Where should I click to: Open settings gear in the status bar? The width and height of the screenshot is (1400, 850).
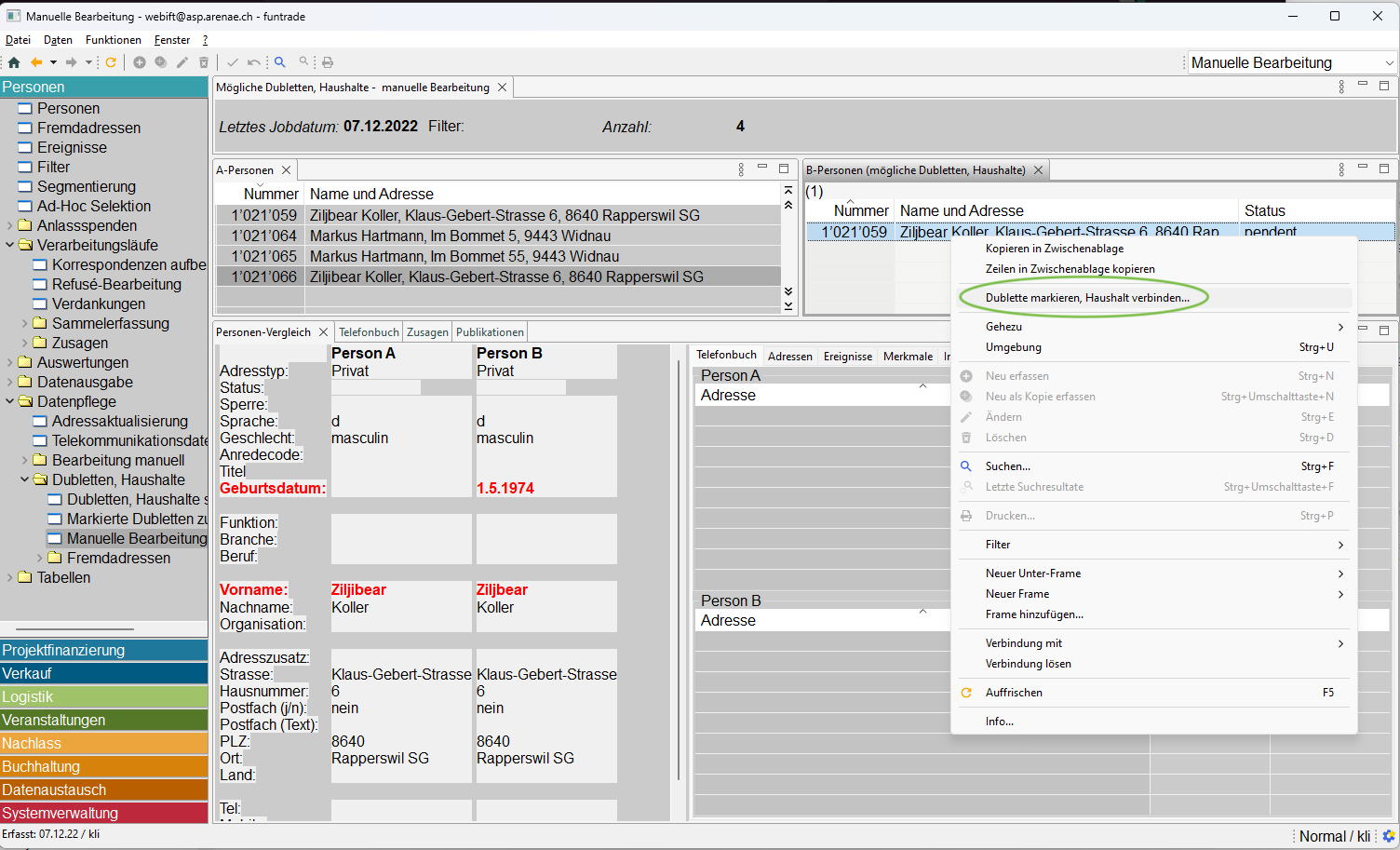pos(1389,836)
